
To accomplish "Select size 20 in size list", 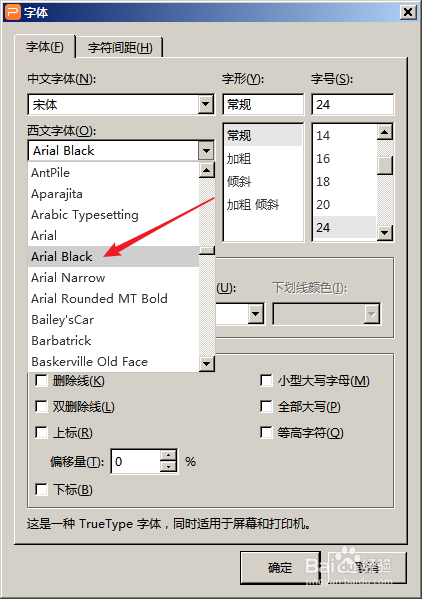I will coord(345,205).
